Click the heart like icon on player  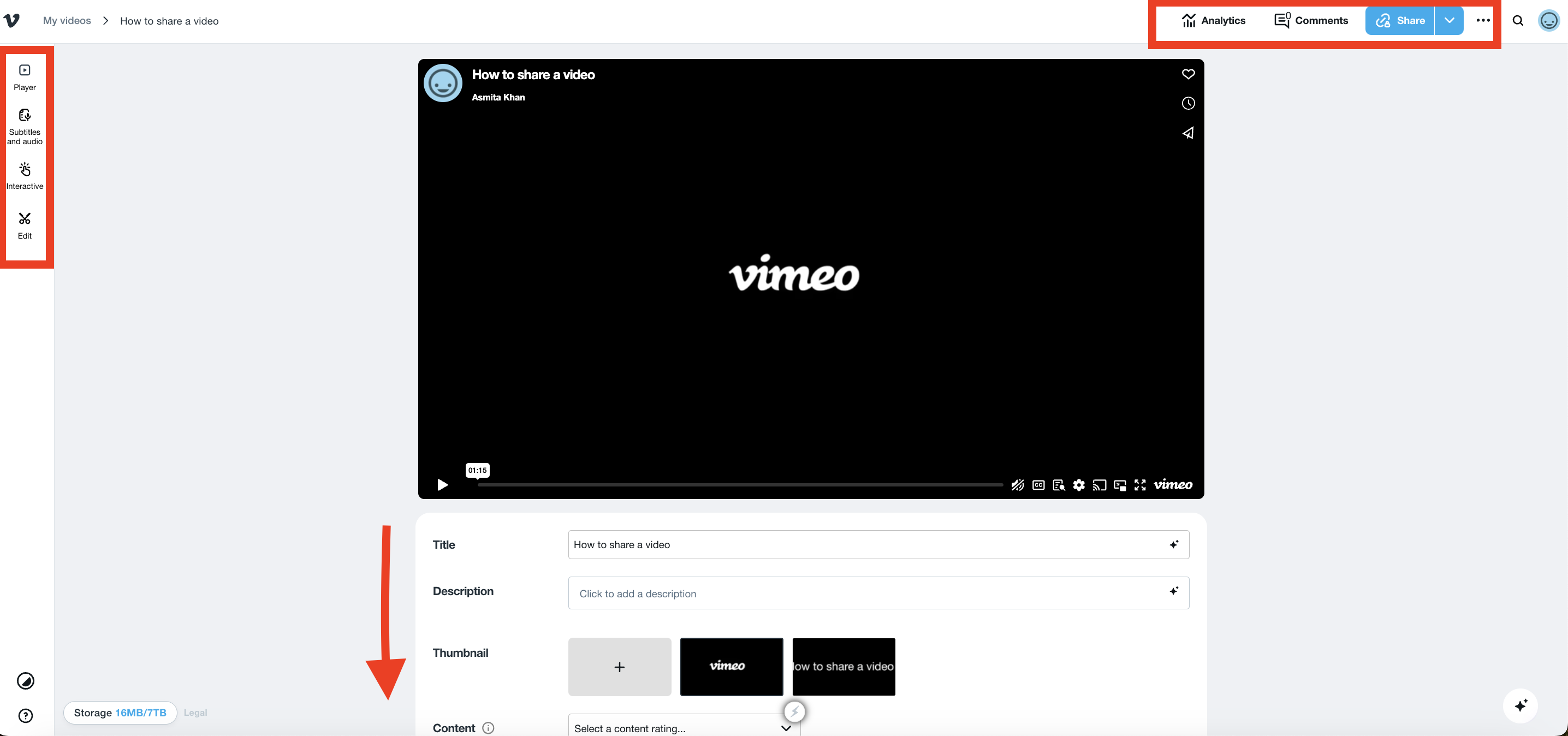point(1187,74)
